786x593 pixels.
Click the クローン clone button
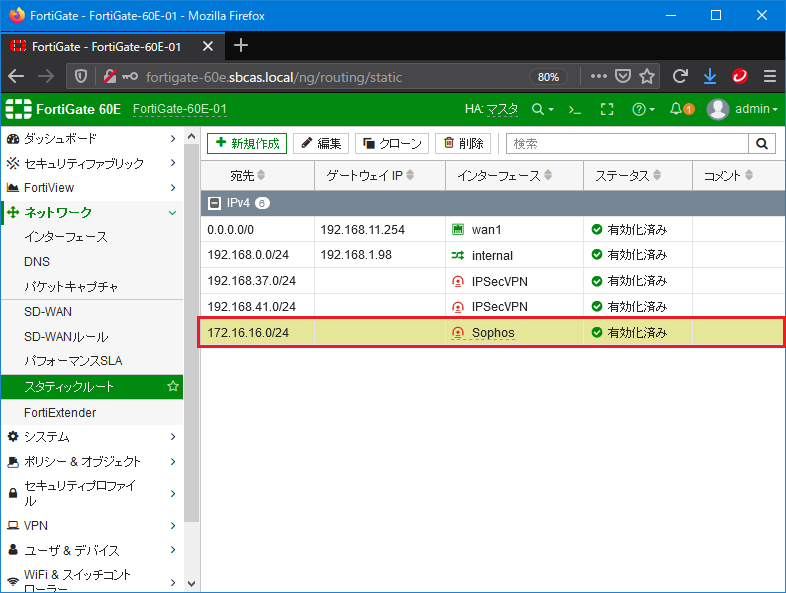click(x=392, y=143)
